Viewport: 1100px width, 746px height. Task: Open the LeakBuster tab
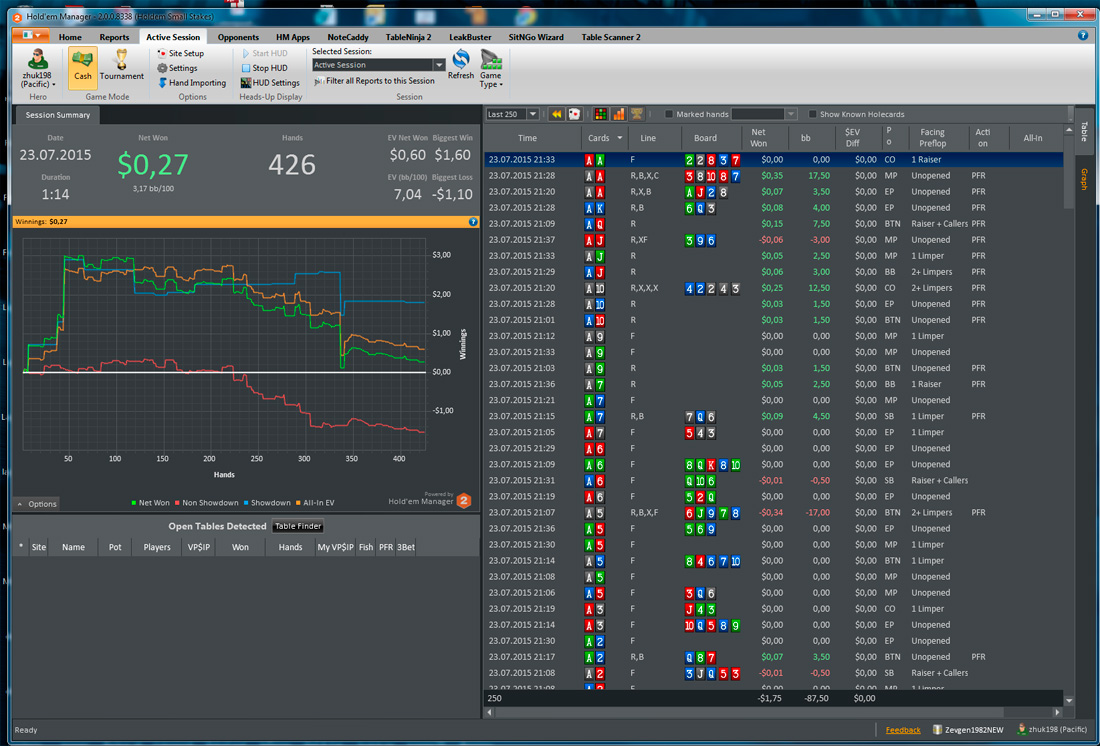point(470,37)
